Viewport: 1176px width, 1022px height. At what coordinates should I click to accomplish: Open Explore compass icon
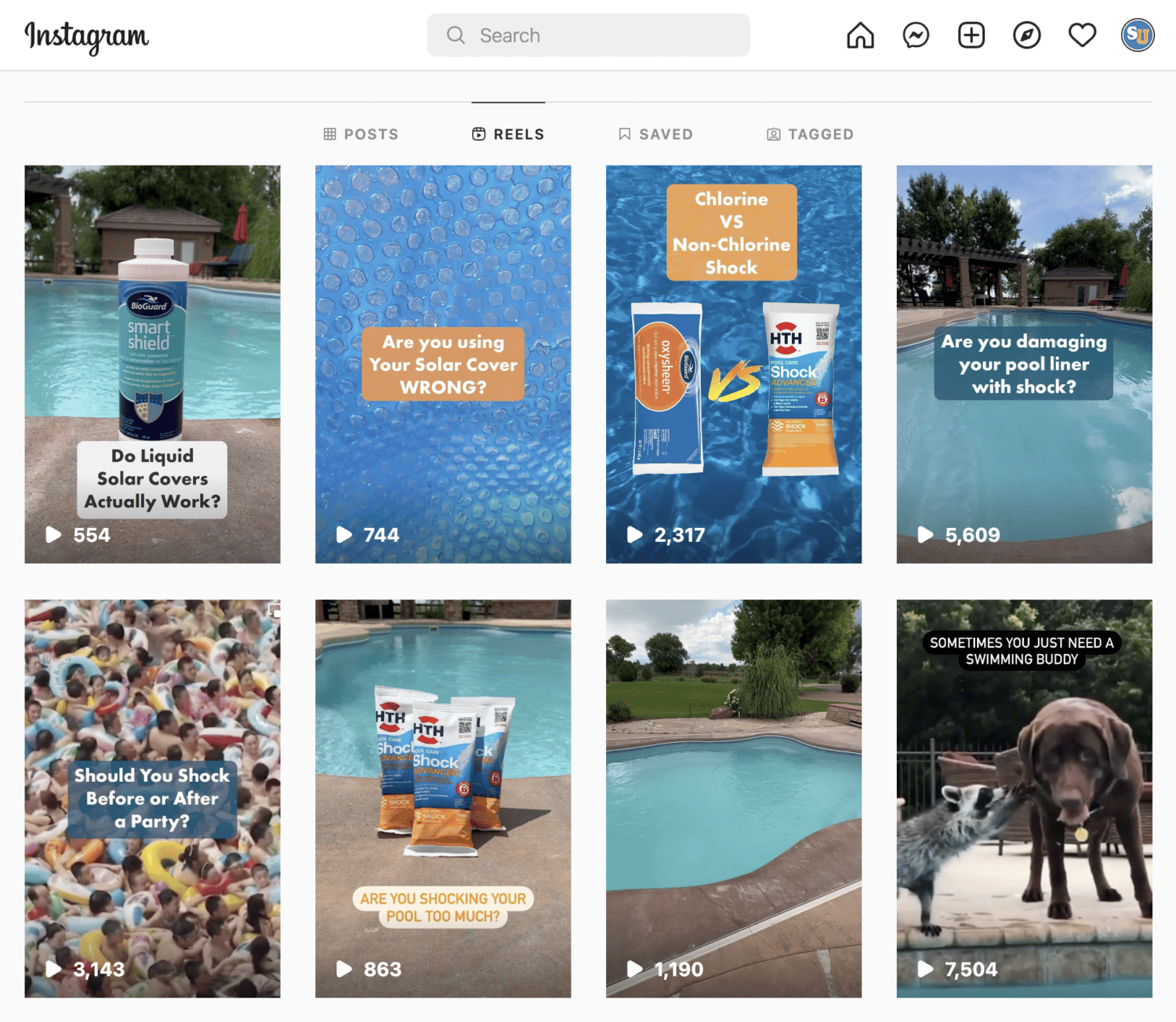pyautogui.click(x=1027, y=35)
